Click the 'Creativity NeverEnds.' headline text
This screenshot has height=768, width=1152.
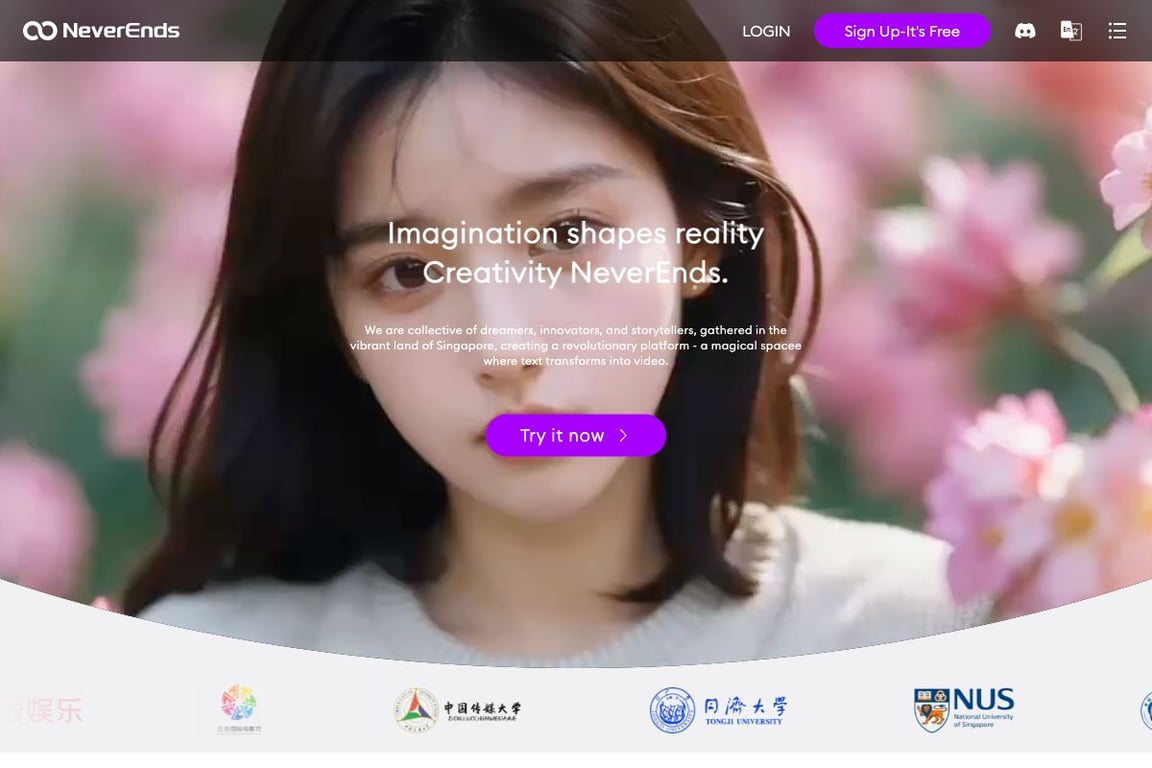(575, 273)
